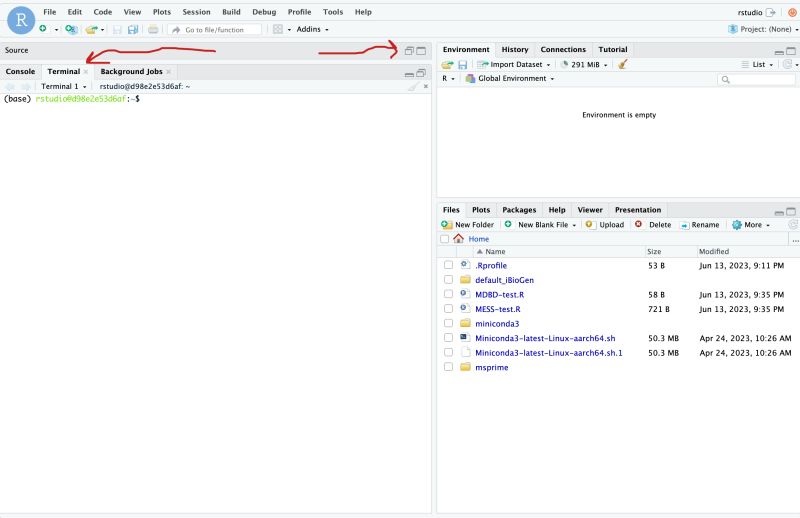Open the Project: (None) dropdown

(763, 29)
